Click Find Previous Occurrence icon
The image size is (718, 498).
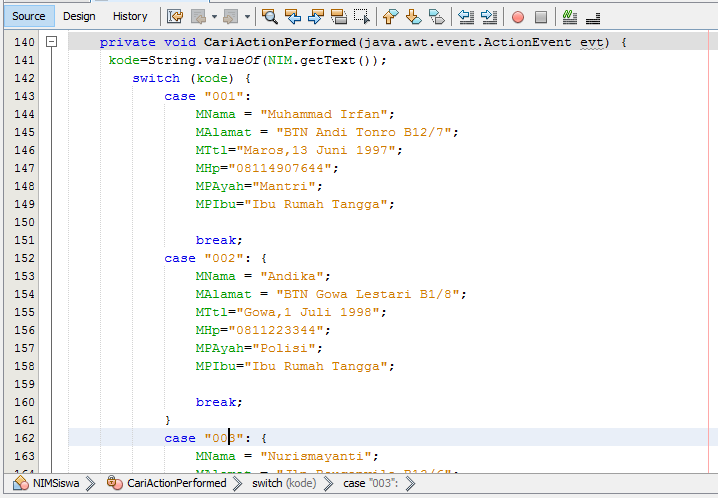click(x=293, y=17)
